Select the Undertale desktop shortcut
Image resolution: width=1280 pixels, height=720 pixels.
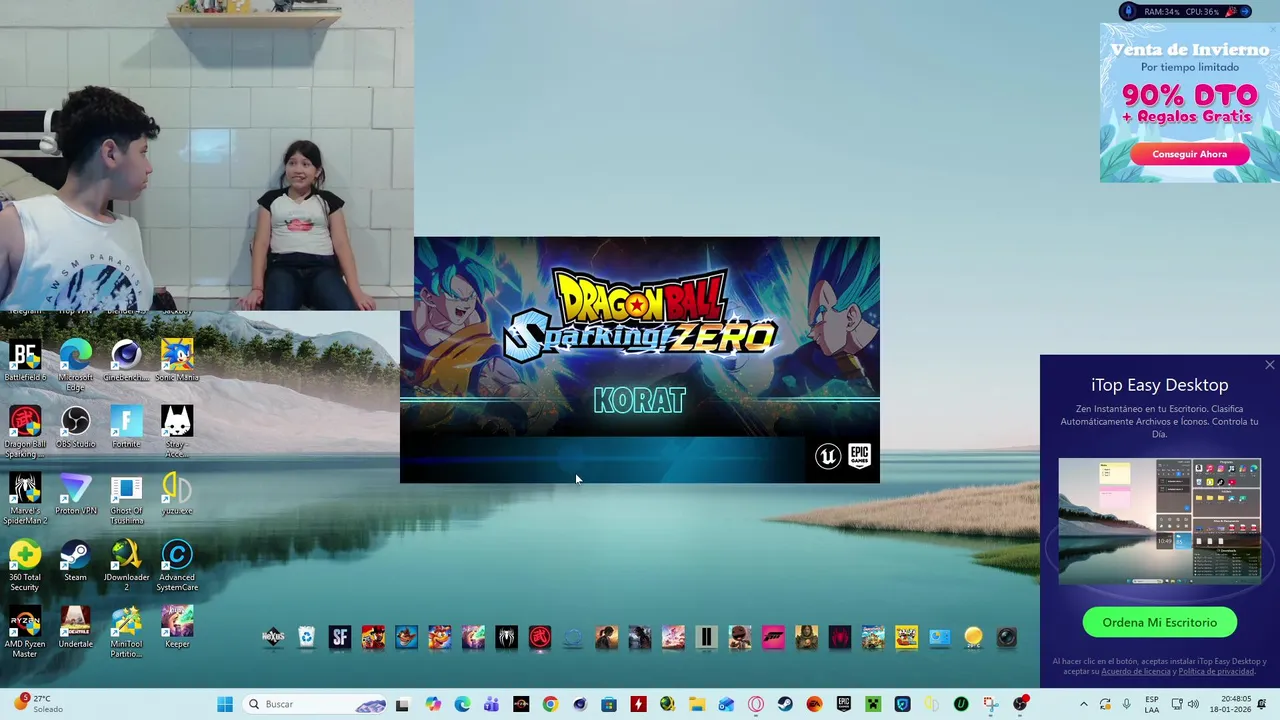(x=75, y=628)
